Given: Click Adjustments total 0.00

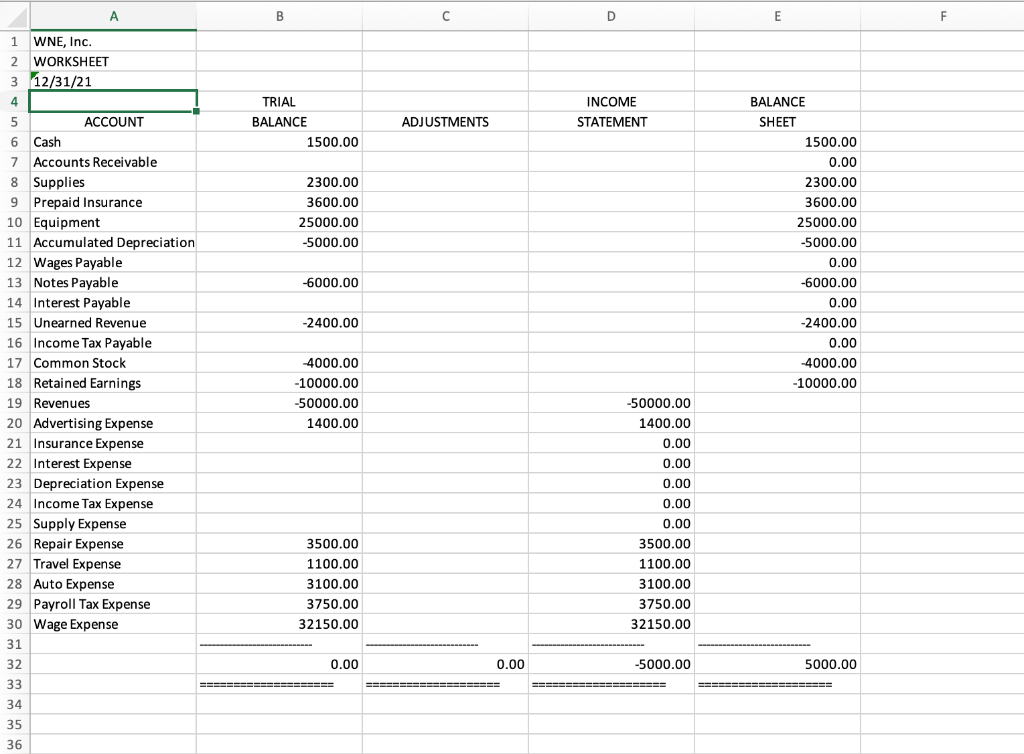Looking at the screenshot, I should tap(445, 664).
